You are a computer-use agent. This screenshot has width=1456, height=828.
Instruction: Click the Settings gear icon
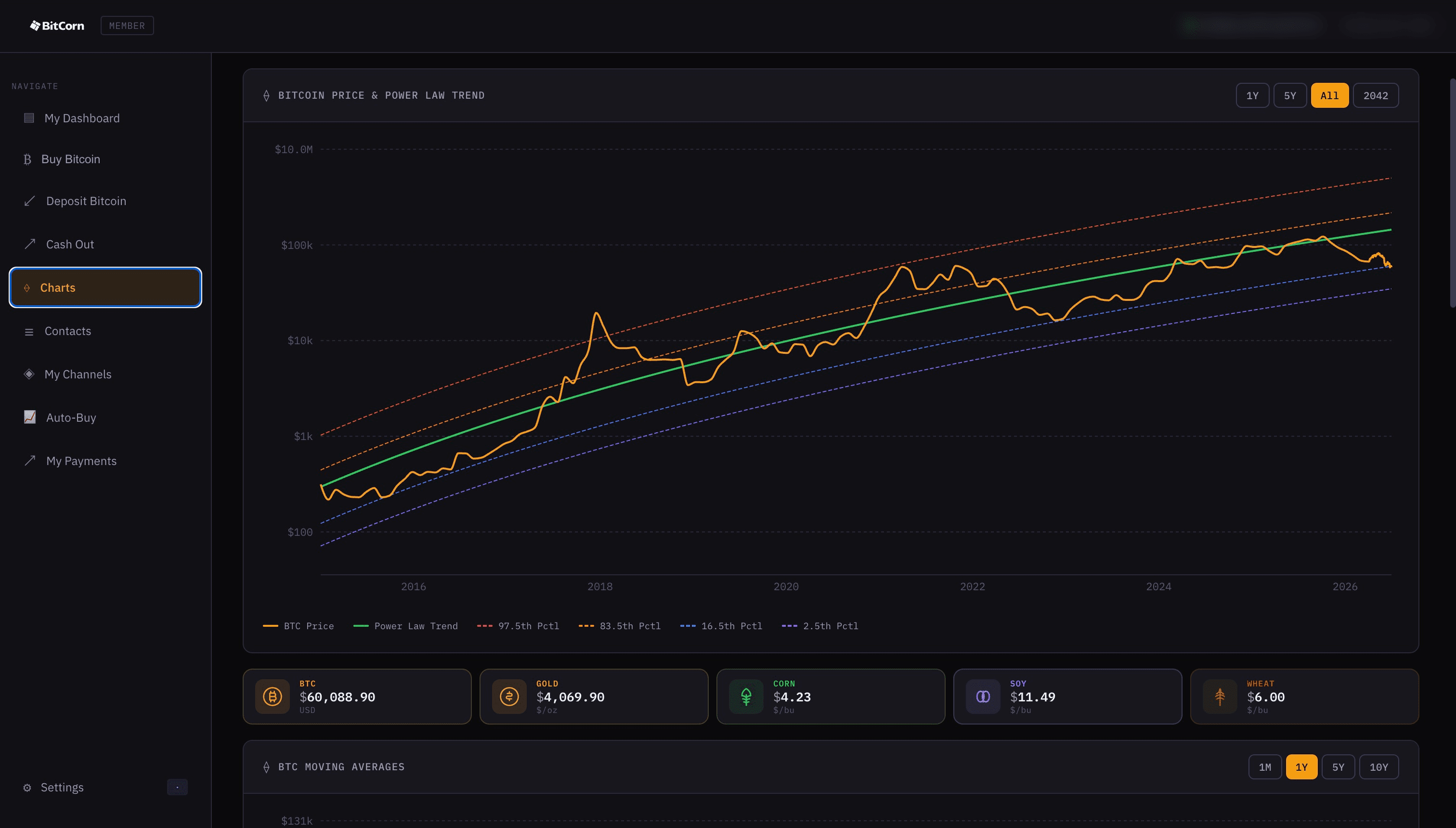(x=27, y=788)
